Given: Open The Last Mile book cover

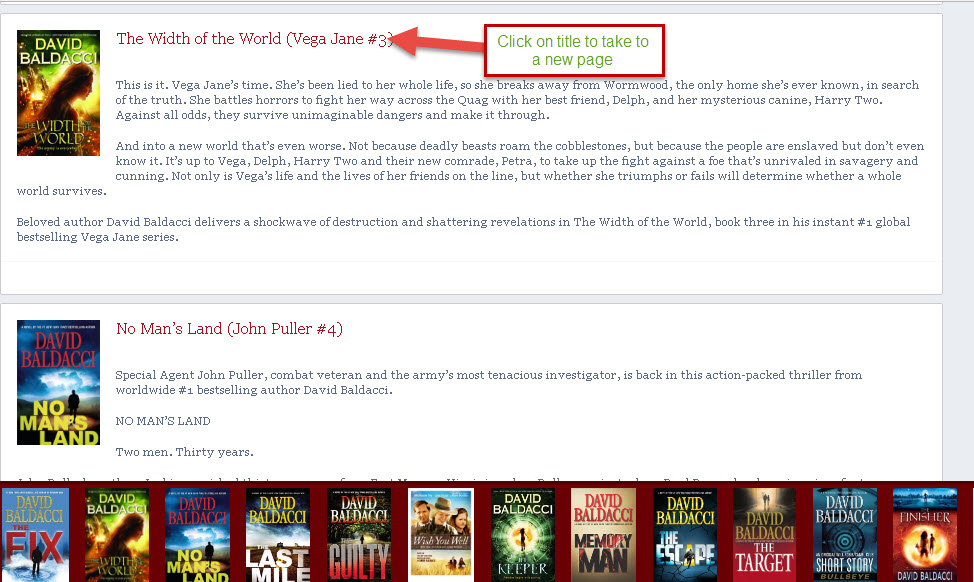Looking at the screenshot, I should coord(278,535).
